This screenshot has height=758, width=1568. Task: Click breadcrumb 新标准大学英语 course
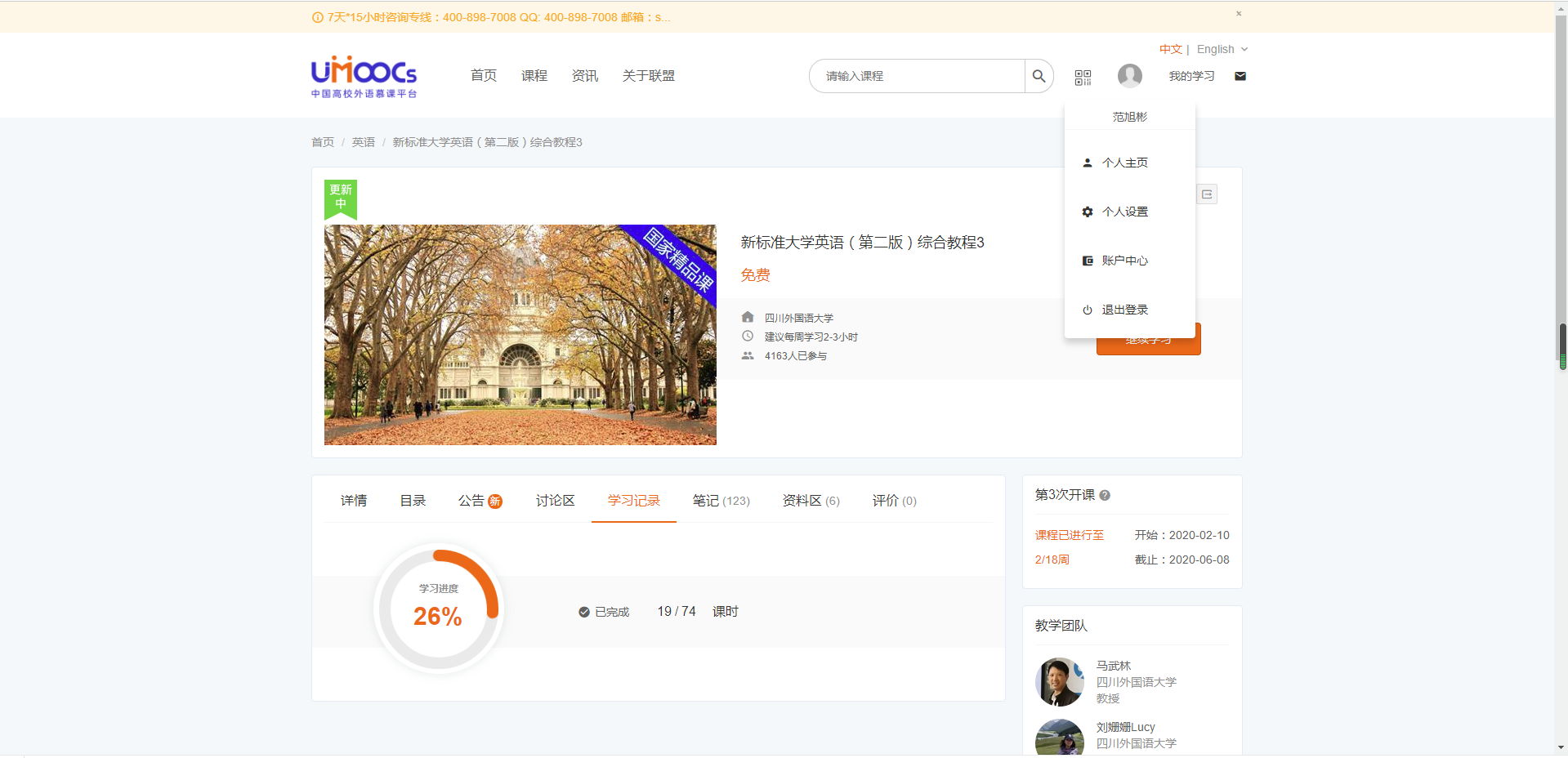[x=488, y=142]
